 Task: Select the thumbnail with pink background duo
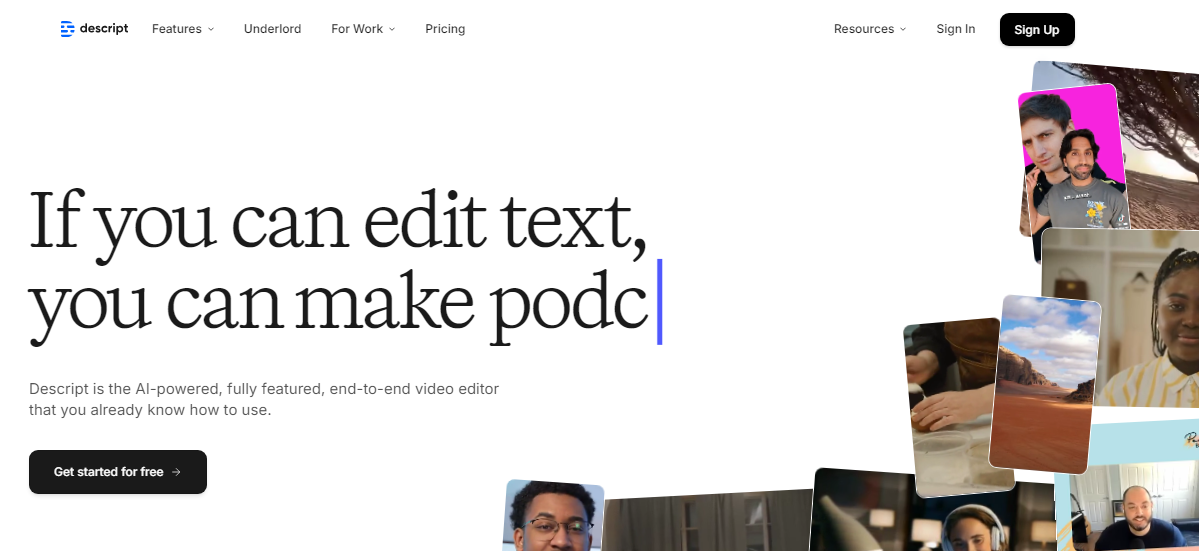click(x=1073, y=160)
